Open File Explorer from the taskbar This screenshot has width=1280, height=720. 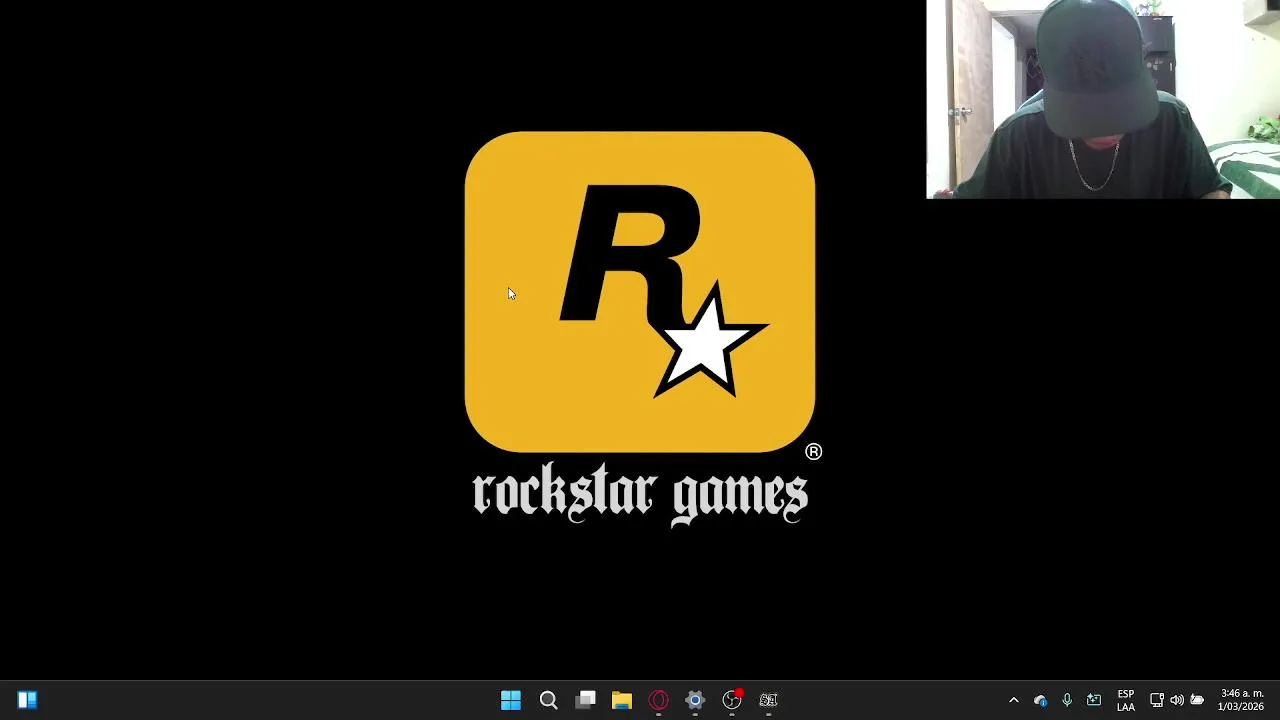tap(622, 700)
